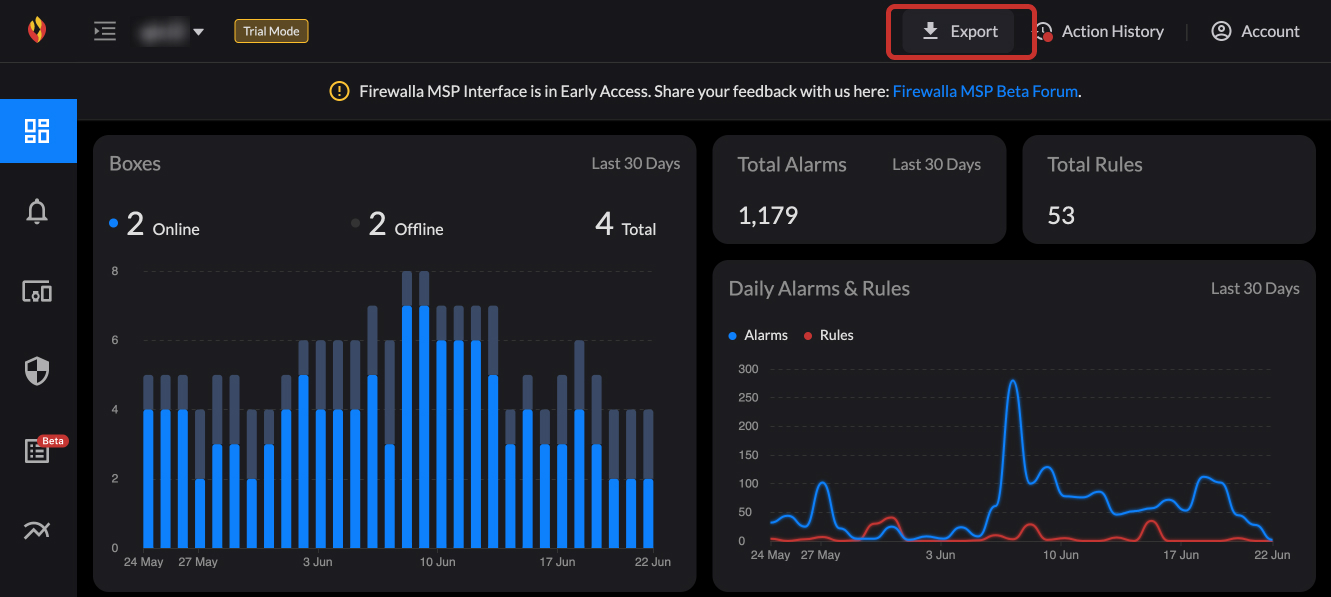The height and width of the screenshot is (597, 1331).
Task: Click "27 May" on the Daily Alarms chart
Action: click(x=821, y=554)
